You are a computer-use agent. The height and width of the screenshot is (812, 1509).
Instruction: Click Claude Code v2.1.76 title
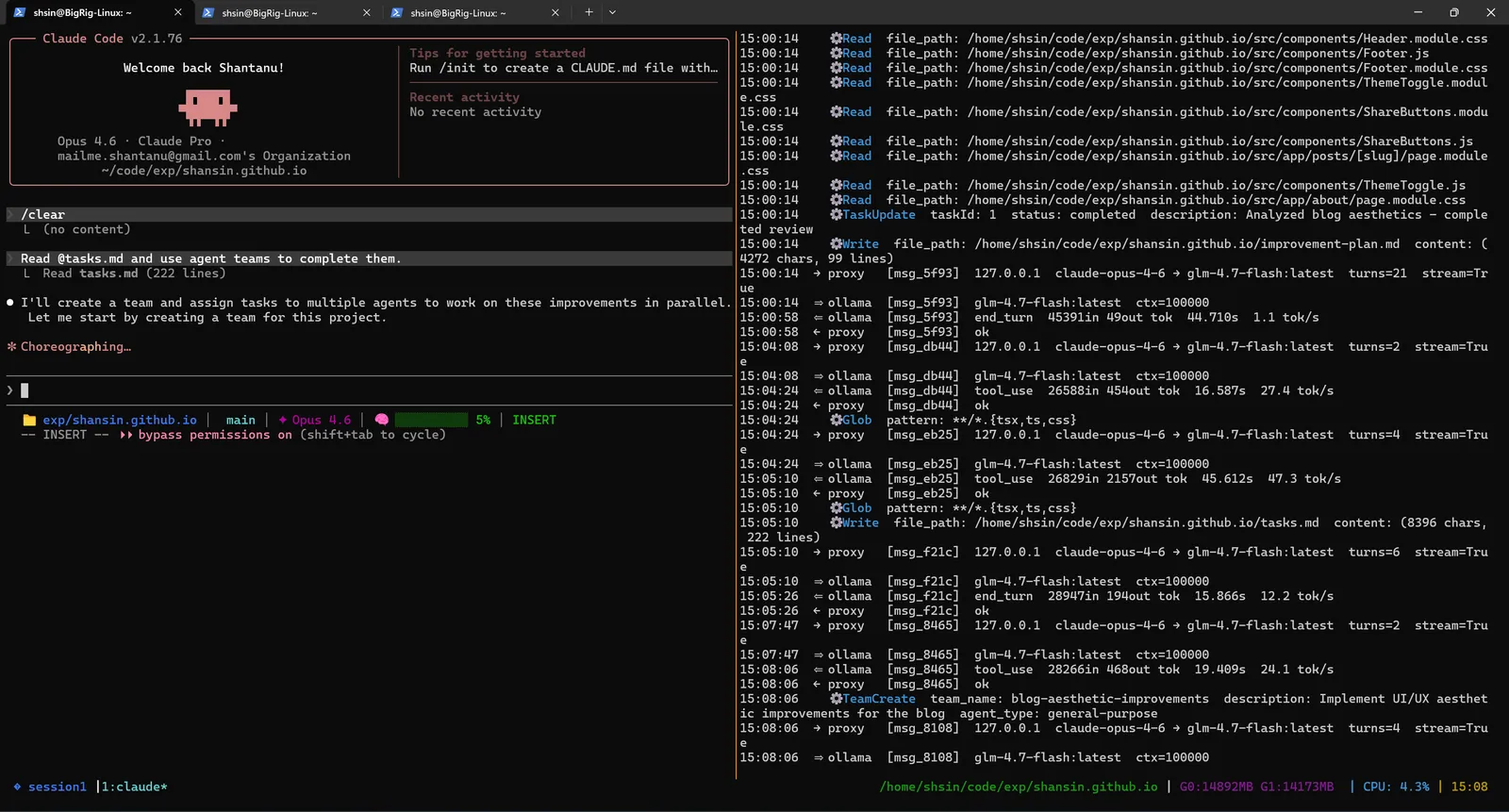[112, 39]
